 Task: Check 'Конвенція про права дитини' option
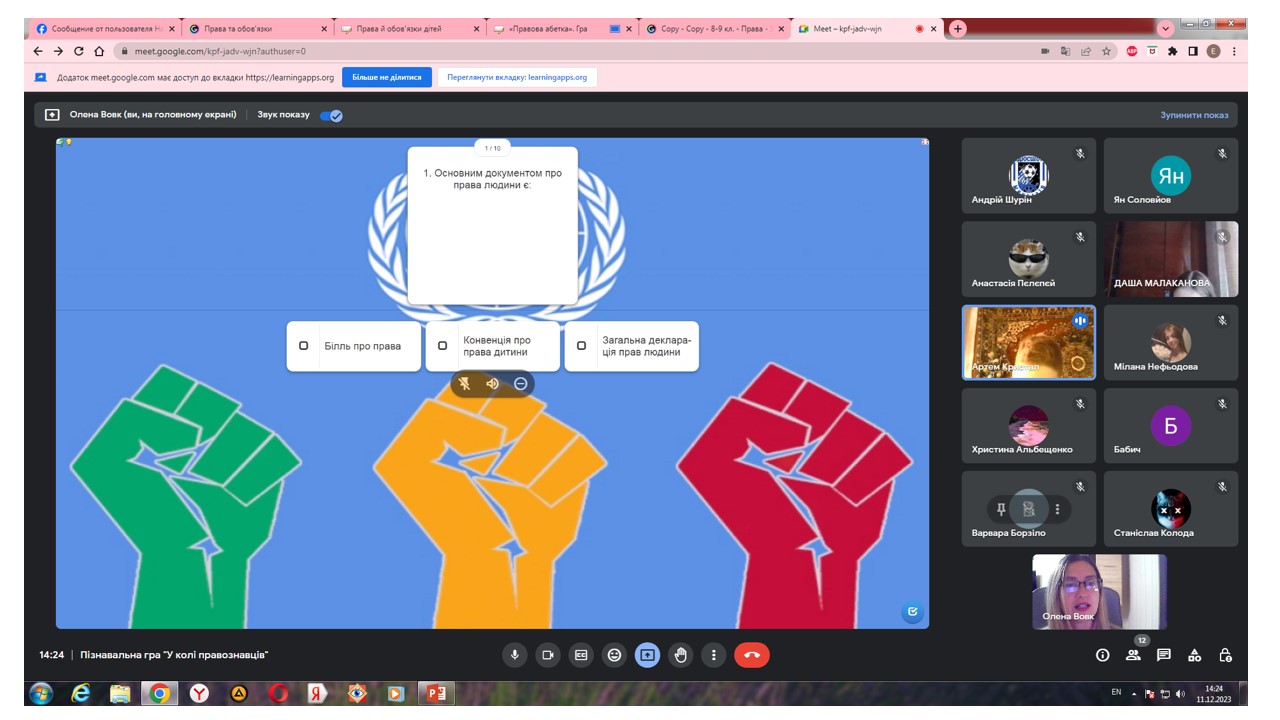443,346
